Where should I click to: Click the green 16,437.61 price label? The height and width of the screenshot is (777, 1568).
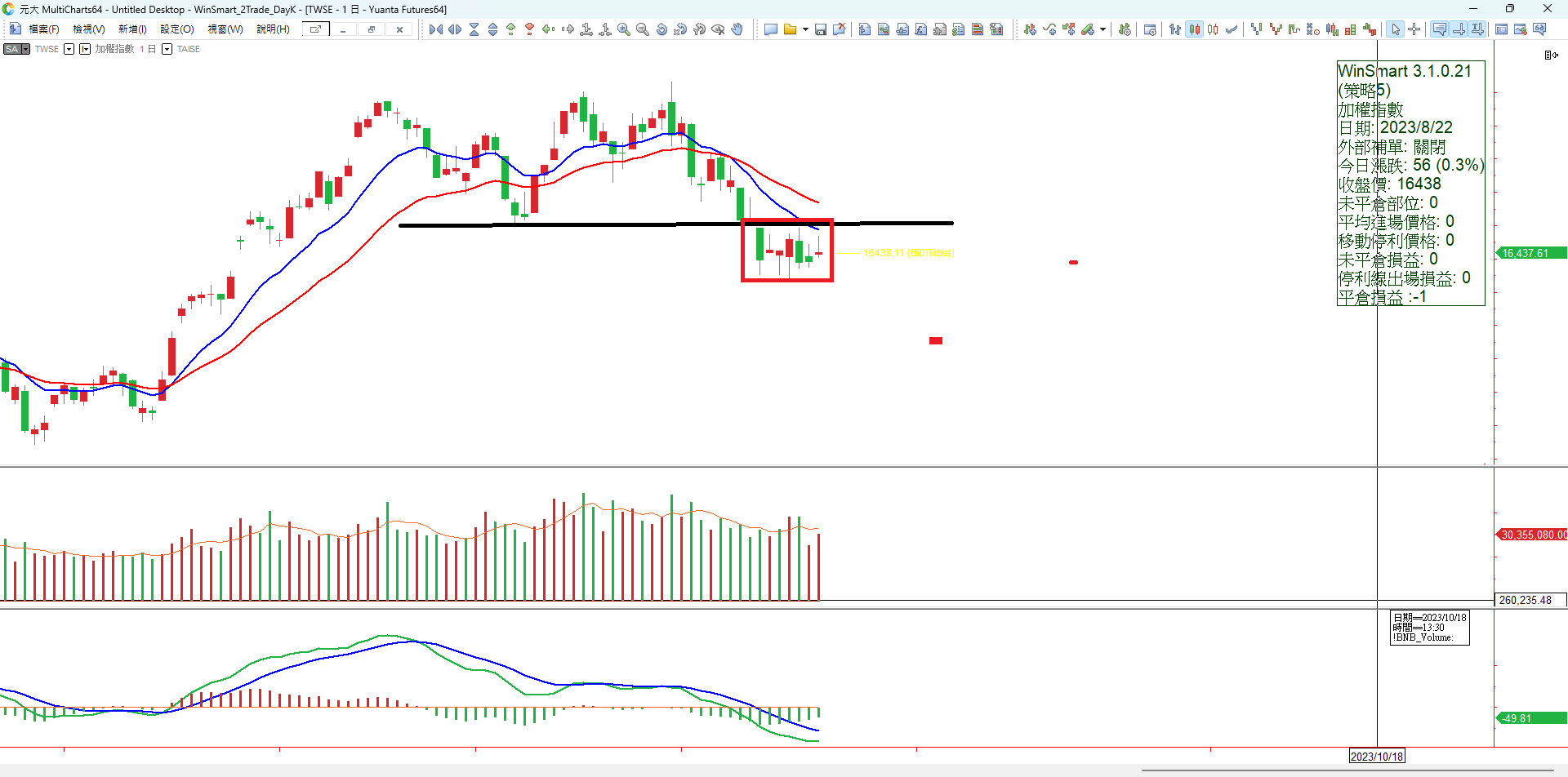pos(1530,253)
